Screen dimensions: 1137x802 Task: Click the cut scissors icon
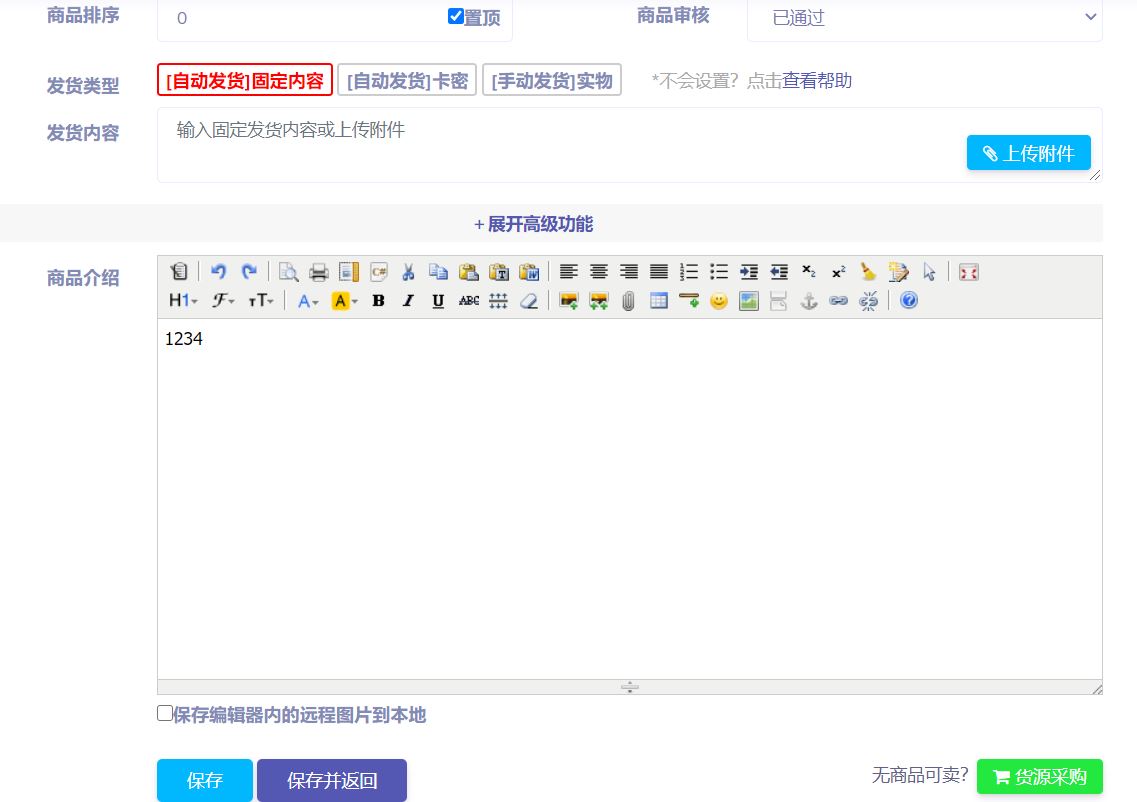point(408,272)
